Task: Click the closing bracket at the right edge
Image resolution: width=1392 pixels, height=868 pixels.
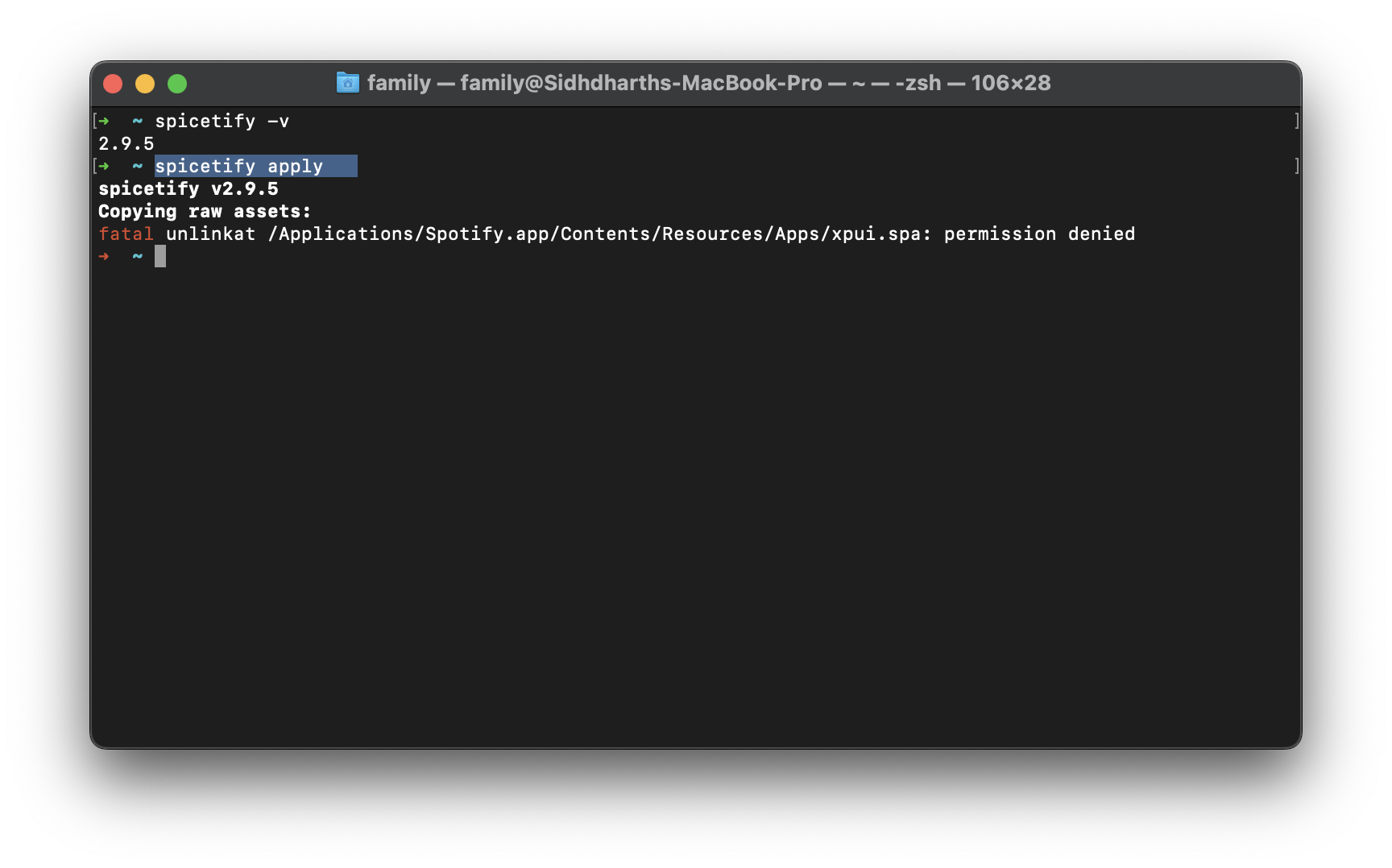Action: tap(1297, 121)
